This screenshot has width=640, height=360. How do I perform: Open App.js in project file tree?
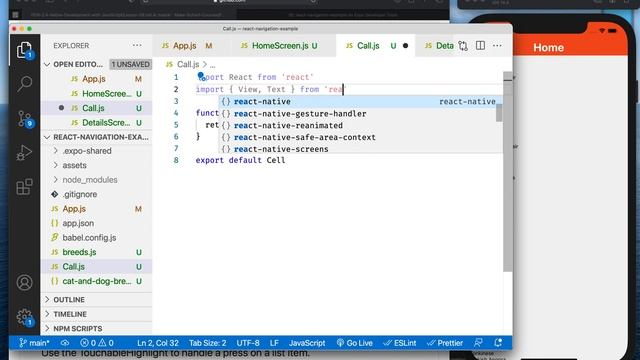(x=96, y=209)
